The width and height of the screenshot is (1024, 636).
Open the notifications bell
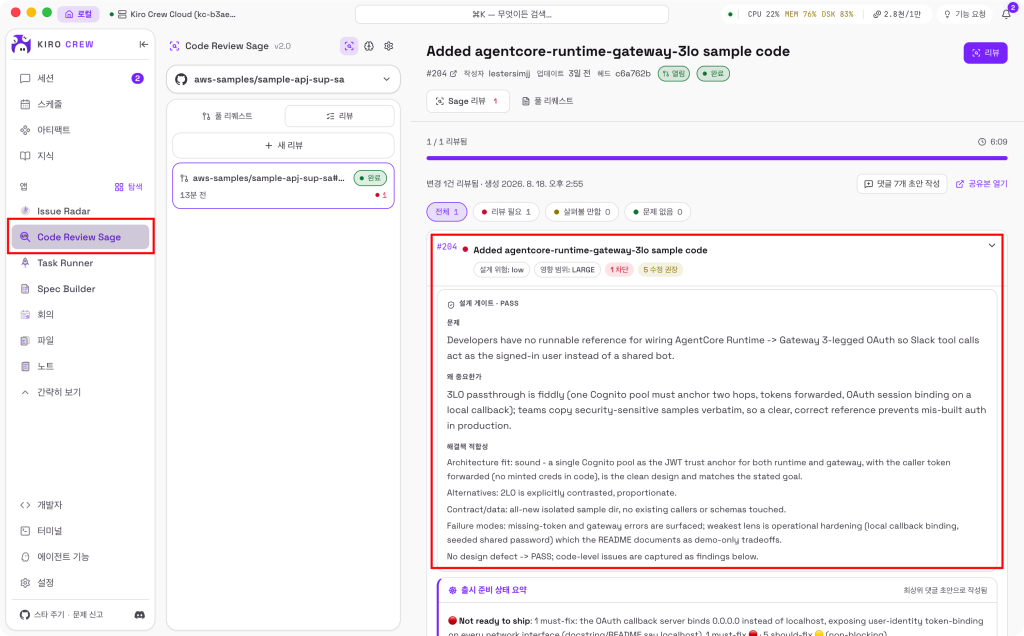(1006, 14)
